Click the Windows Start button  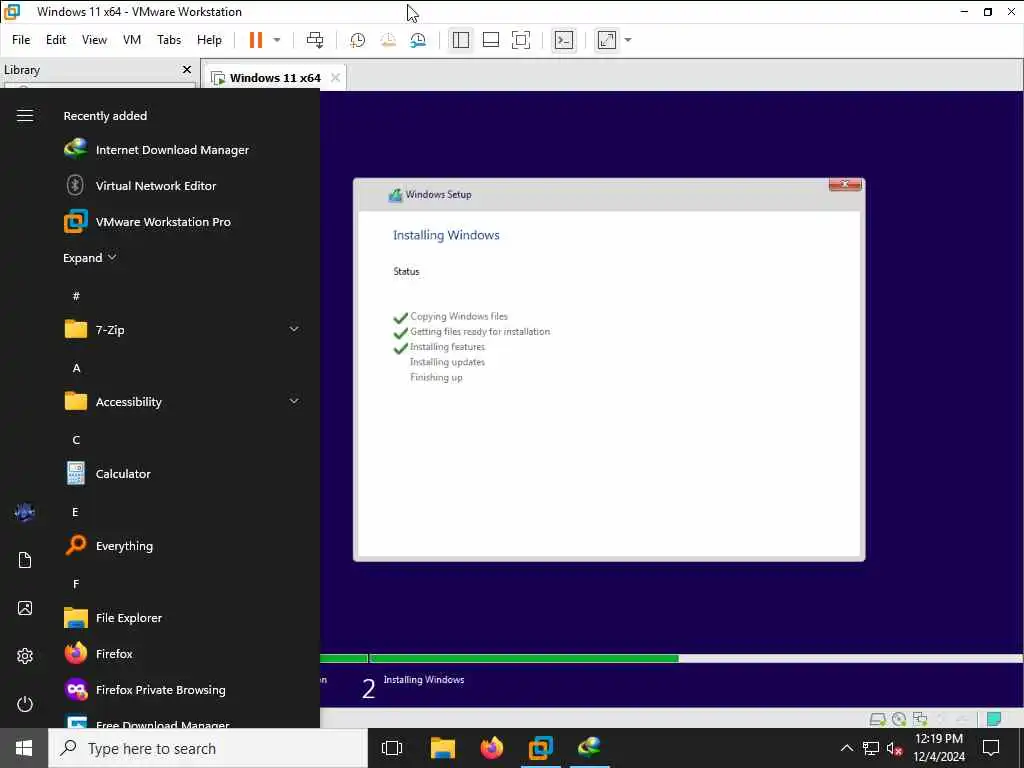click(24, 748)
